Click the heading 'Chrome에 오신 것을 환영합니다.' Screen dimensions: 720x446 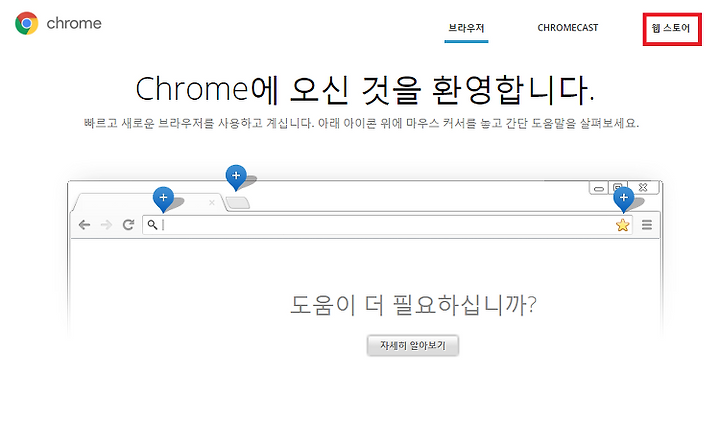pos(365,89)
